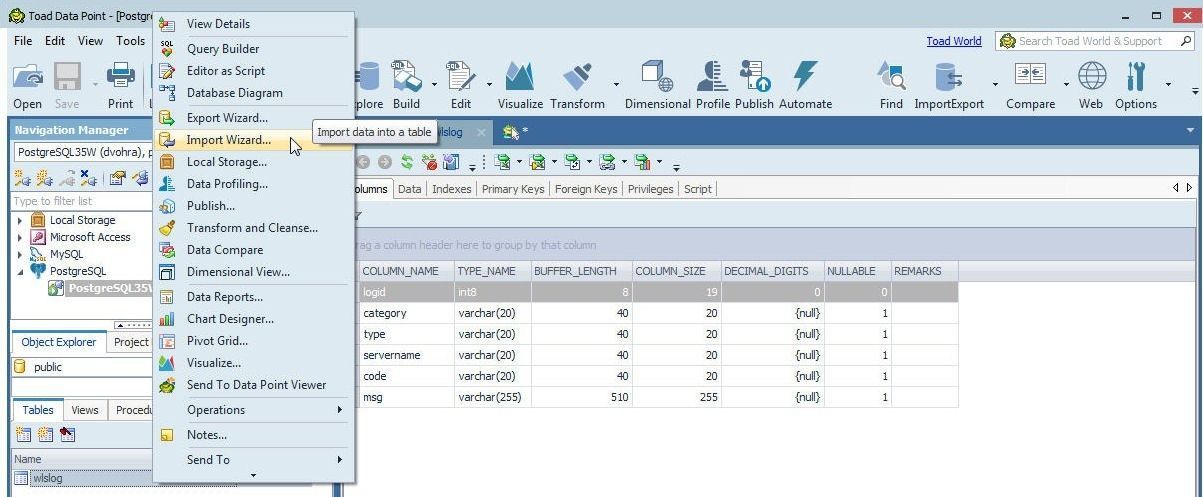Screen dimensions: 1203x497
Task: Open the Import Wizard menu entry
Action: [228, 140]
